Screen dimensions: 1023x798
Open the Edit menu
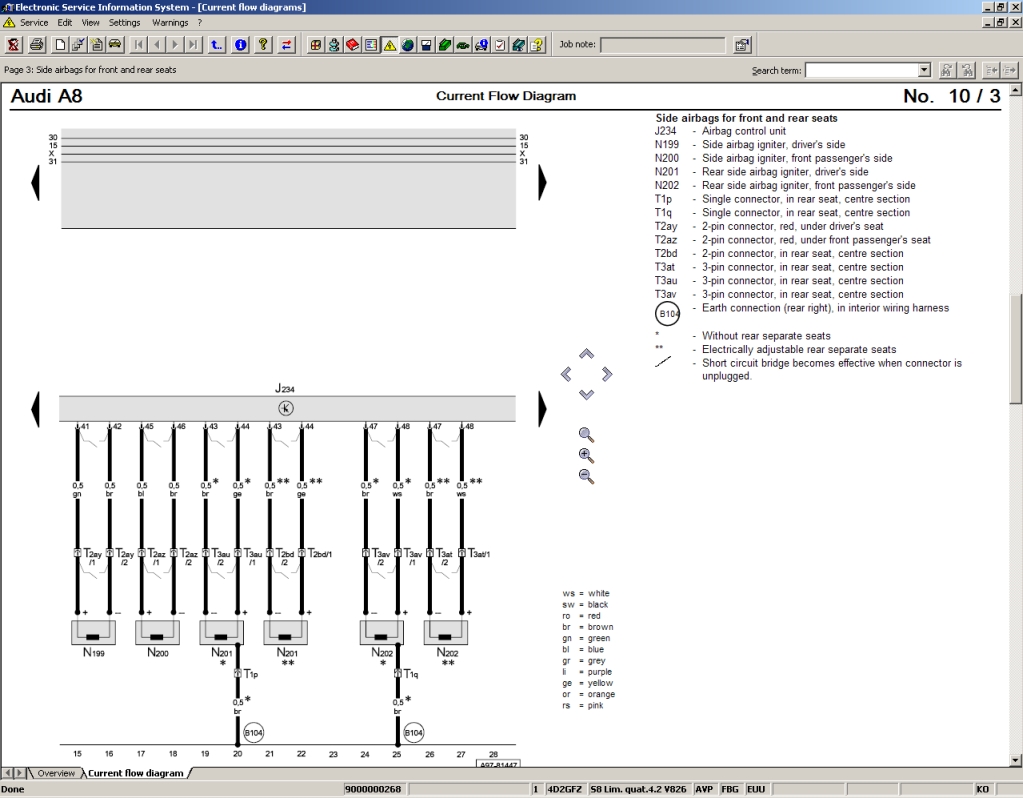(x=65, y=23)
